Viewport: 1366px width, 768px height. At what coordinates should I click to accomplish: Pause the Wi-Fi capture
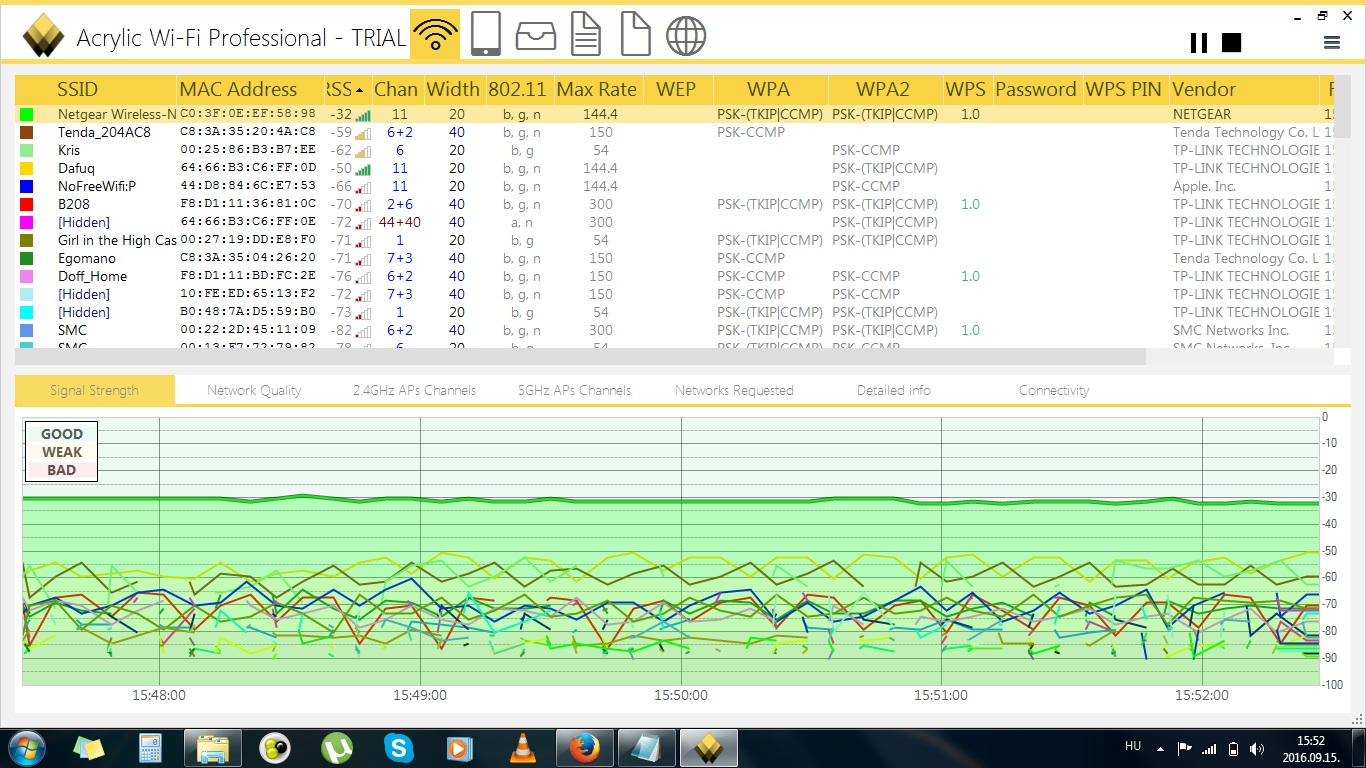click(x=1198, y=42)
